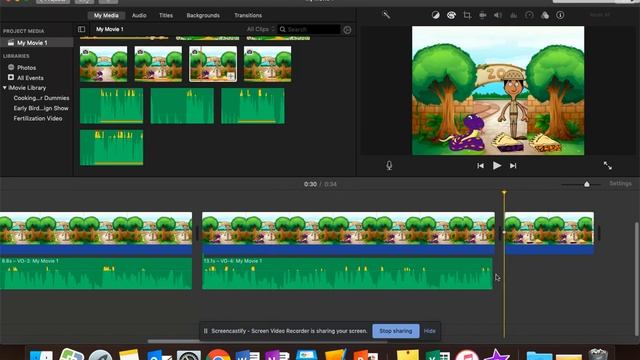
Task: Open the Speed speedometer tool
Action: (529, 15)
